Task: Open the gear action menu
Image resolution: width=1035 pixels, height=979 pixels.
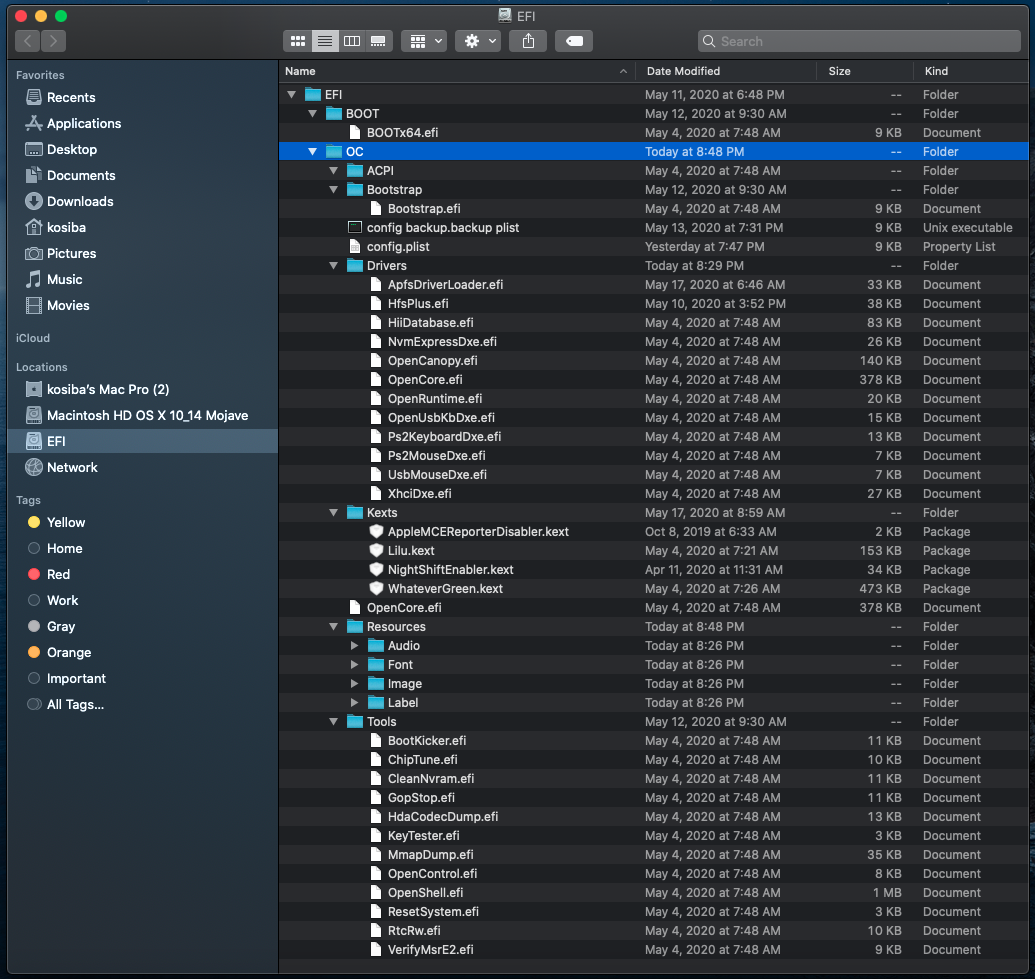Action: 478,41
